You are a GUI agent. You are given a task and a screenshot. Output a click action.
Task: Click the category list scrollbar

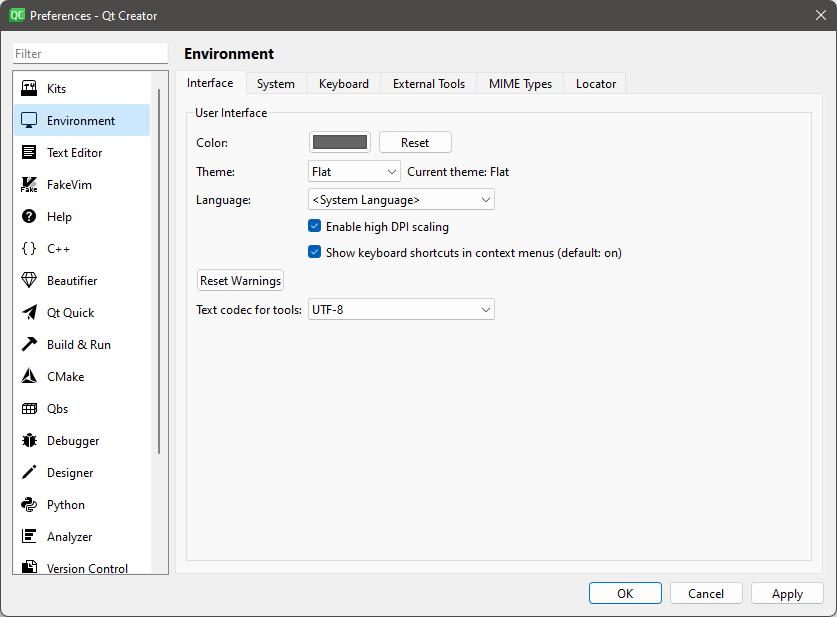[159, 271]
